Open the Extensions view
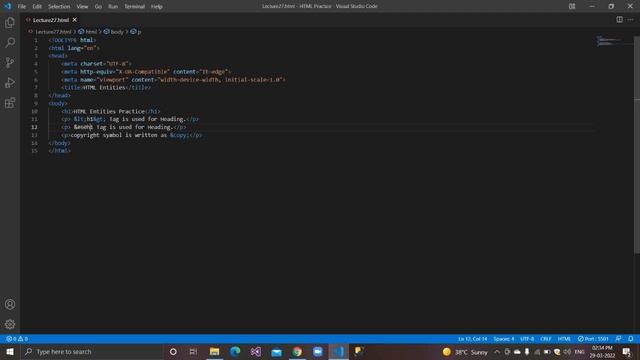Screen dimensions: 640x360 [10, 102]
